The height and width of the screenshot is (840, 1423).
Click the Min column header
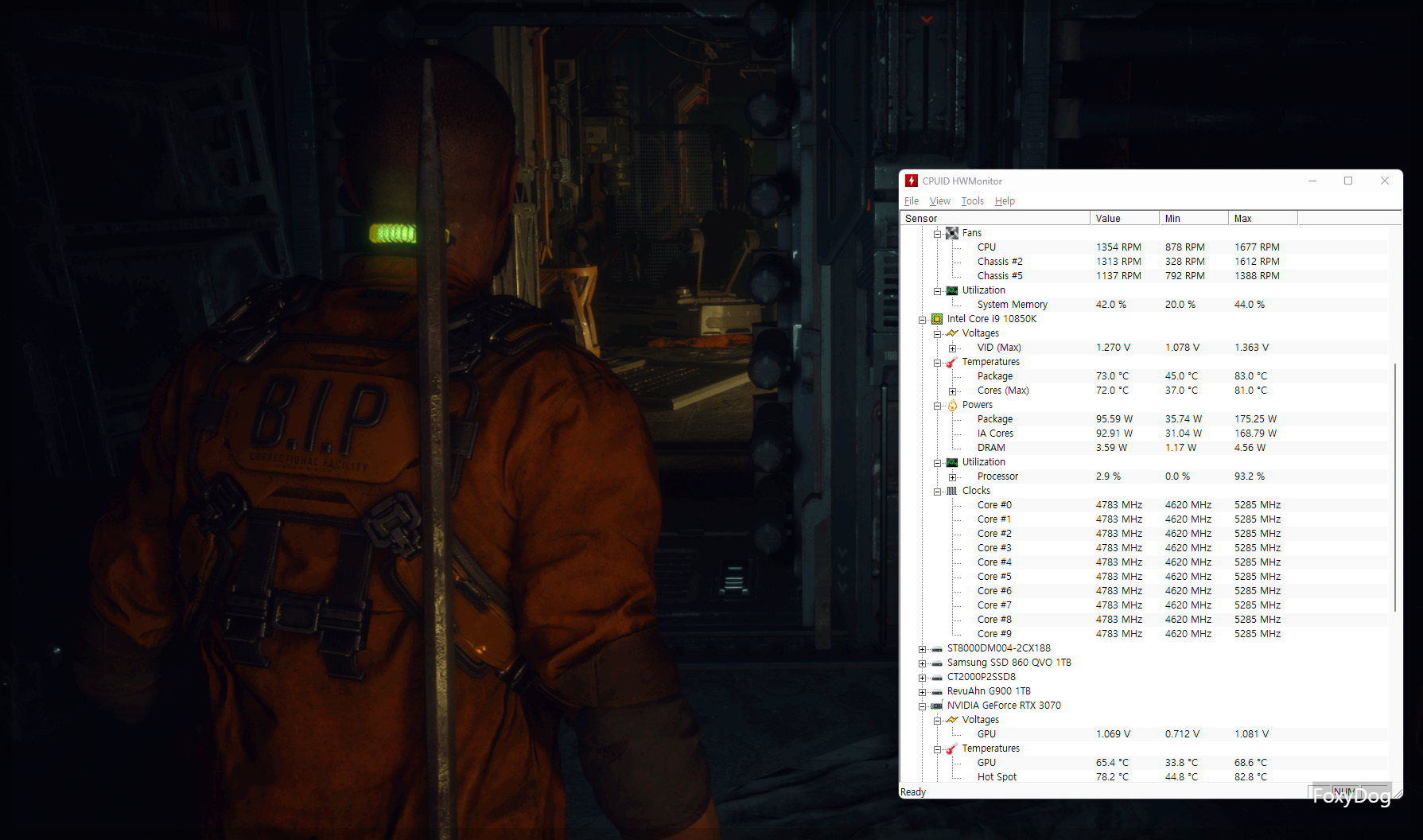[x=1194, y=219]
